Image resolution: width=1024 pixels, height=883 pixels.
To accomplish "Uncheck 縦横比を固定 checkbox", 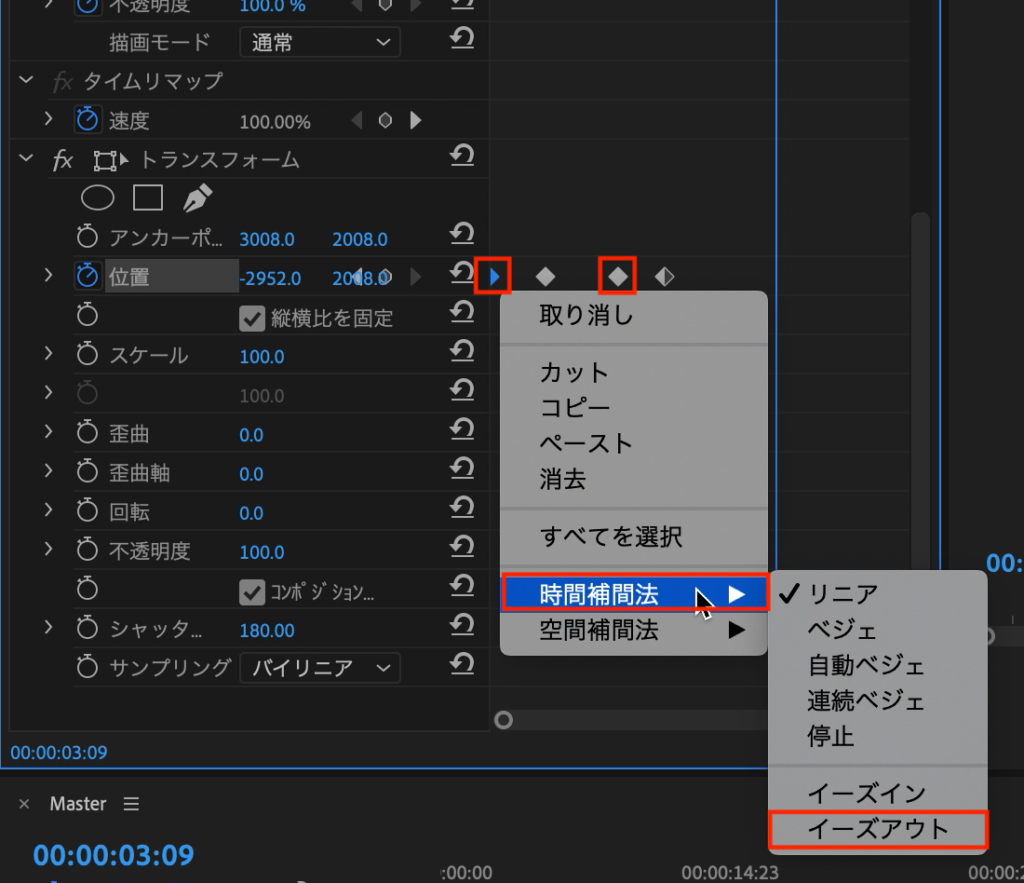I will tap(251, 319).
